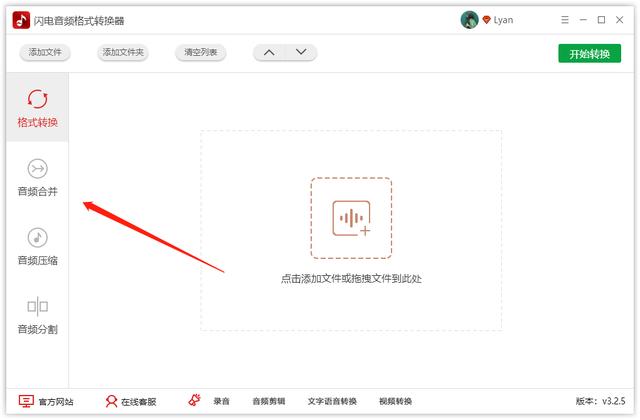Click the 在线客服 person icon
The width and height of the screenshot is (640, 420).
click(111, 401)
